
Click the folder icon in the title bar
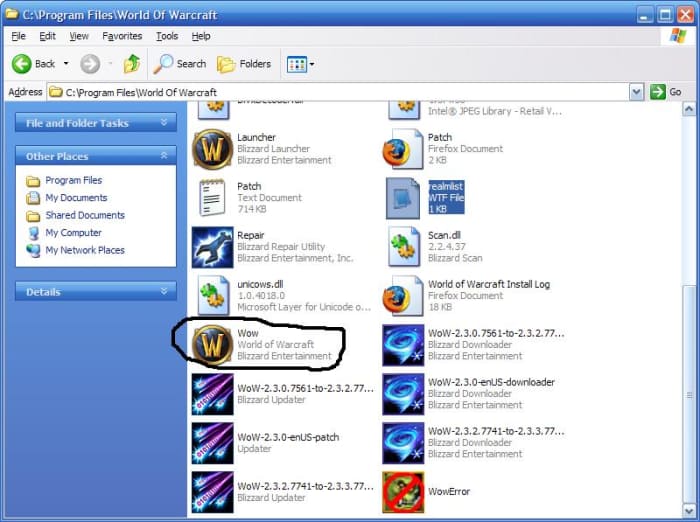(x=11, y=14)
